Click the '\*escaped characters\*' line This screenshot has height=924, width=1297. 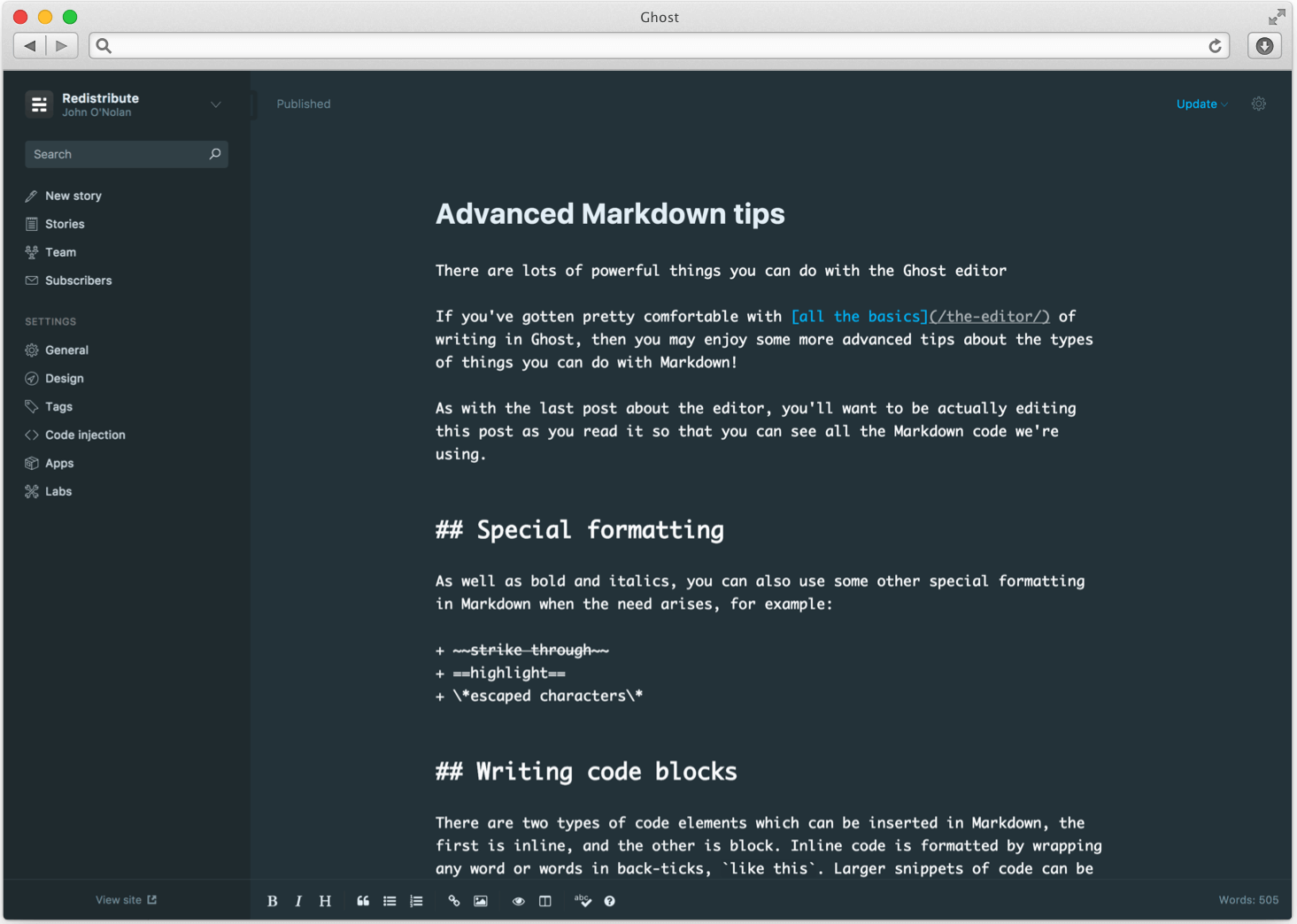tap(539, 697)
